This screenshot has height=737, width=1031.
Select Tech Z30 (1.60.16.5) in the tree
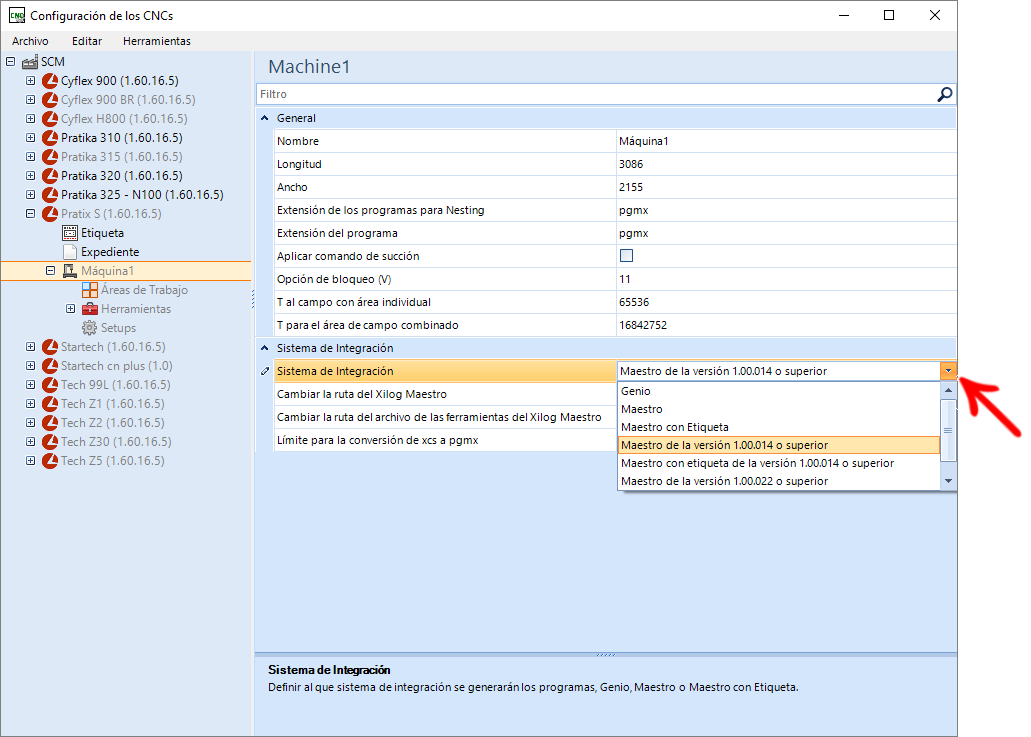point(116,442)
